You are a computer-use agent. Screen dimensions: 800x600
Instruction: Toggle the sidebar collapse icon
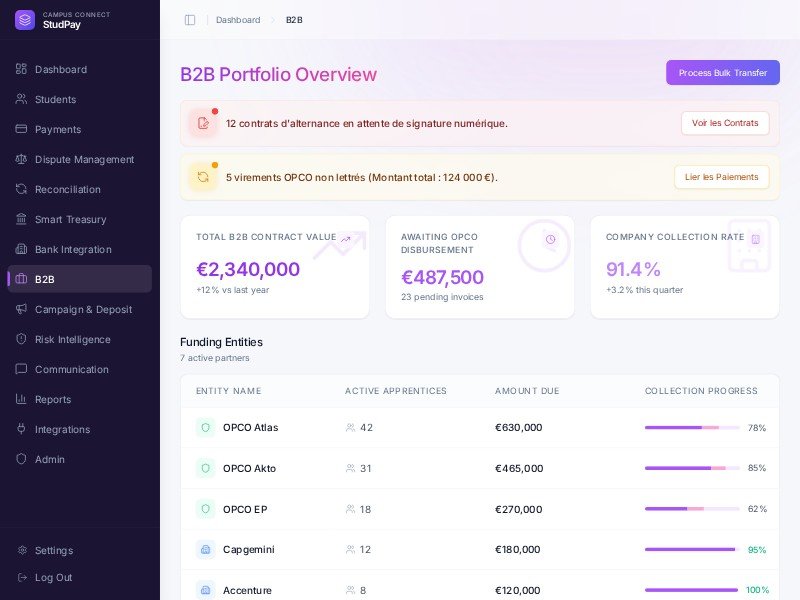[x=190, y=20]
